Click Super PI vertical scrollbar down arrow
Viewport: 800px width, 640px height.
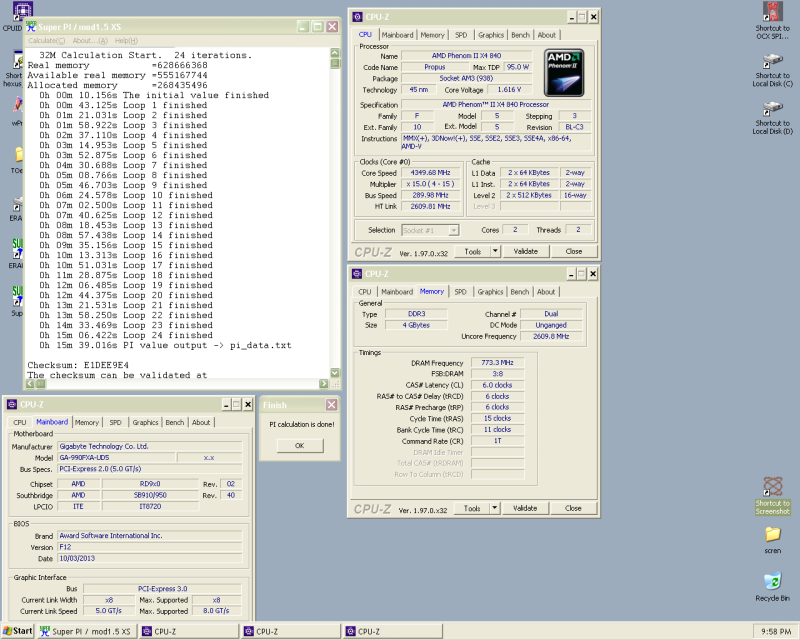[x=335, y=373]
